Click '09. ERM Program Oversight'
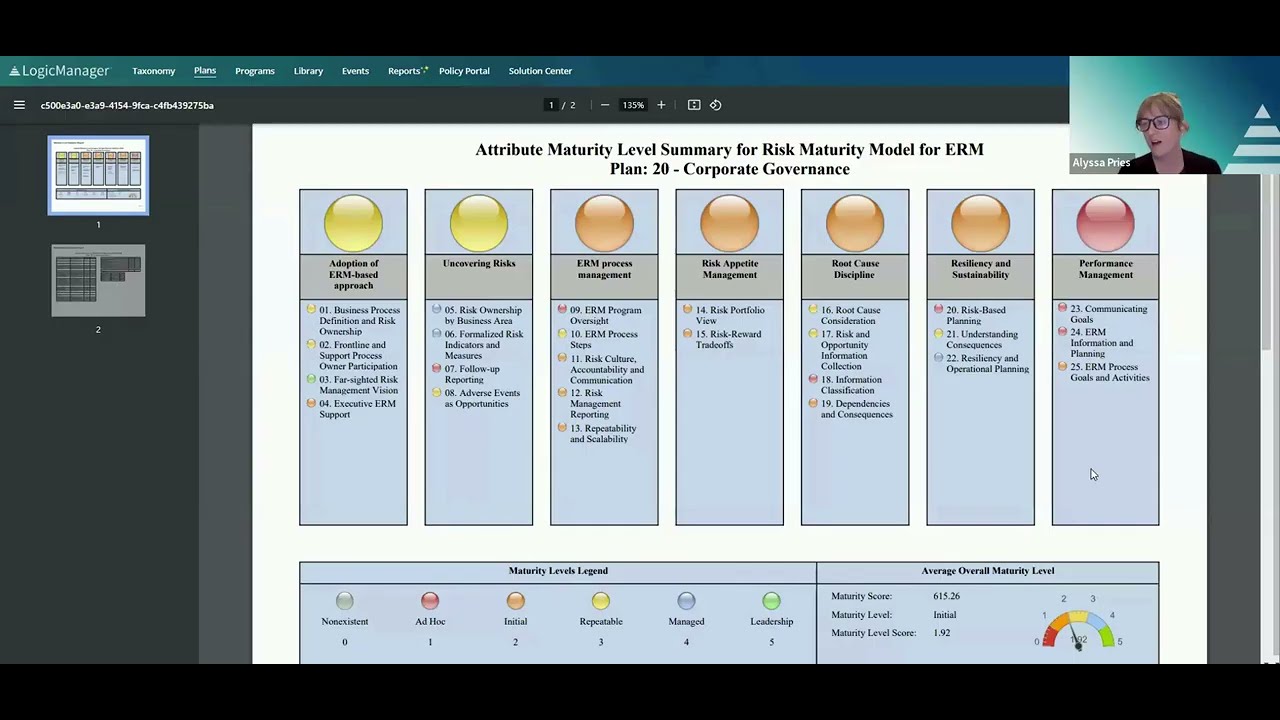Image resolution: width=1280 pixels, height=720 pixels. pos(606,315)
